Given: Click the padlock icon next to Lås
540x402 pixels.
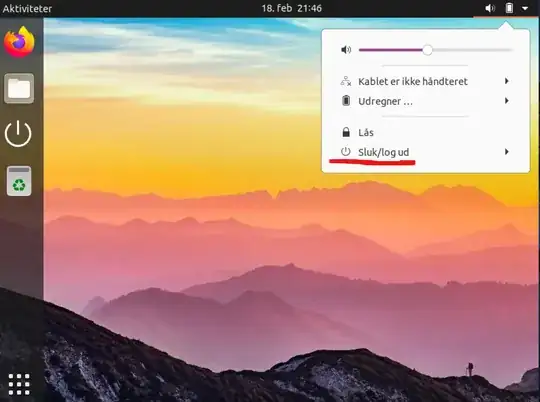Looking at the screenshot, I should point(346,132).
